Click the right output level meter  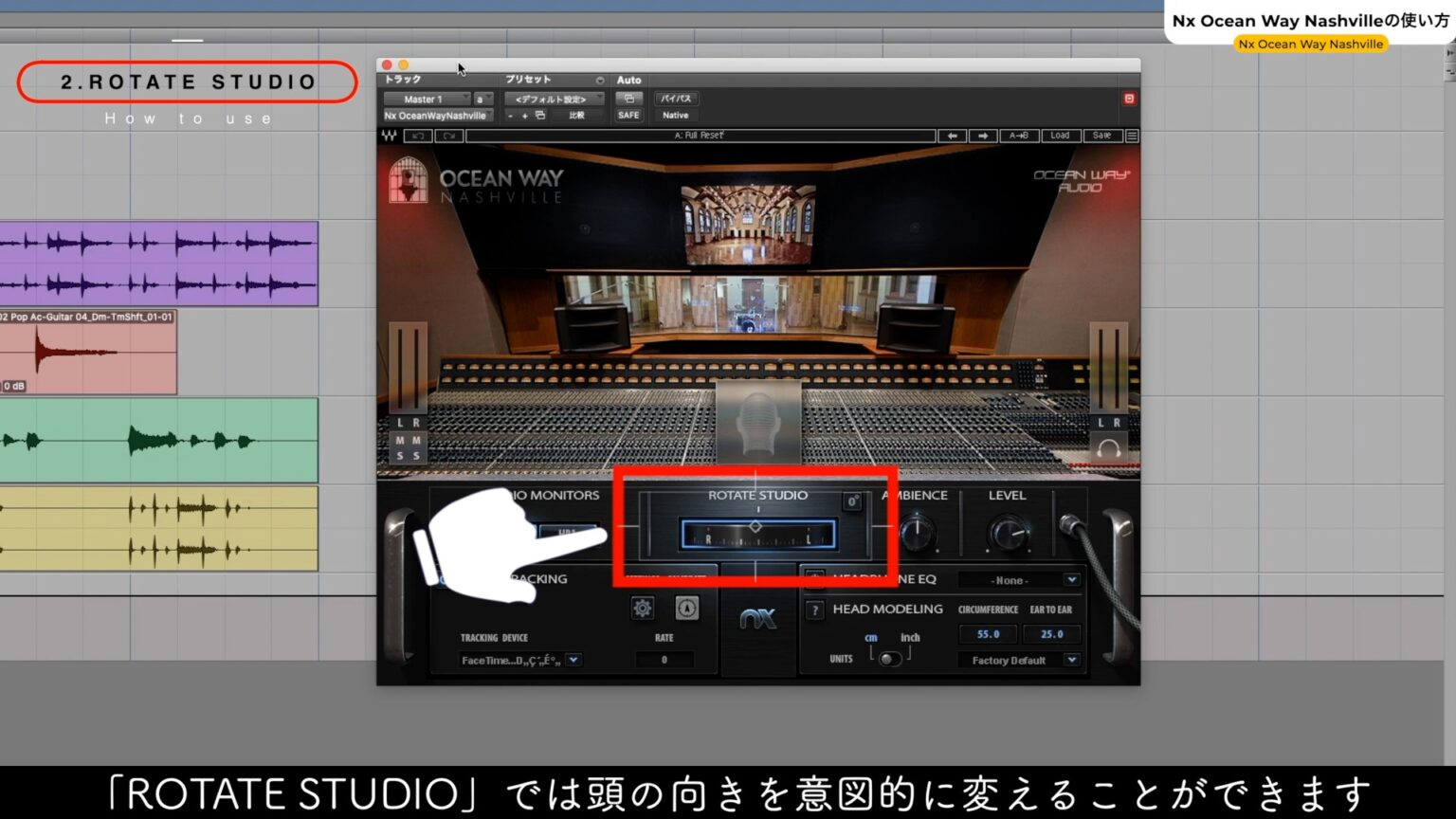click(x=1108, y=367)
